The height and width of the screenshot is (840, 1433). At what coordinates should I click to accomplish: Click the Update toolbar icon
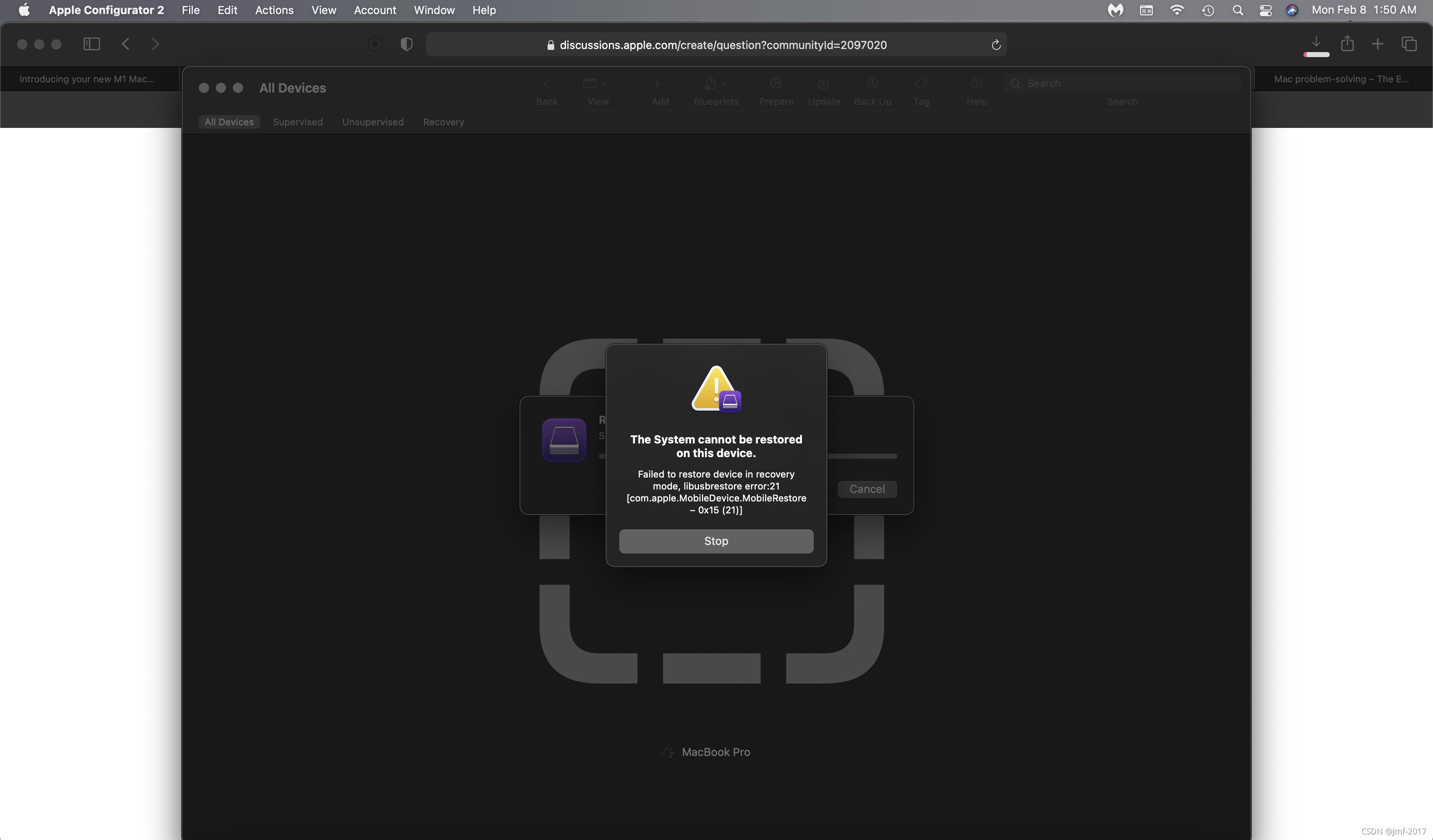point(824,84)
